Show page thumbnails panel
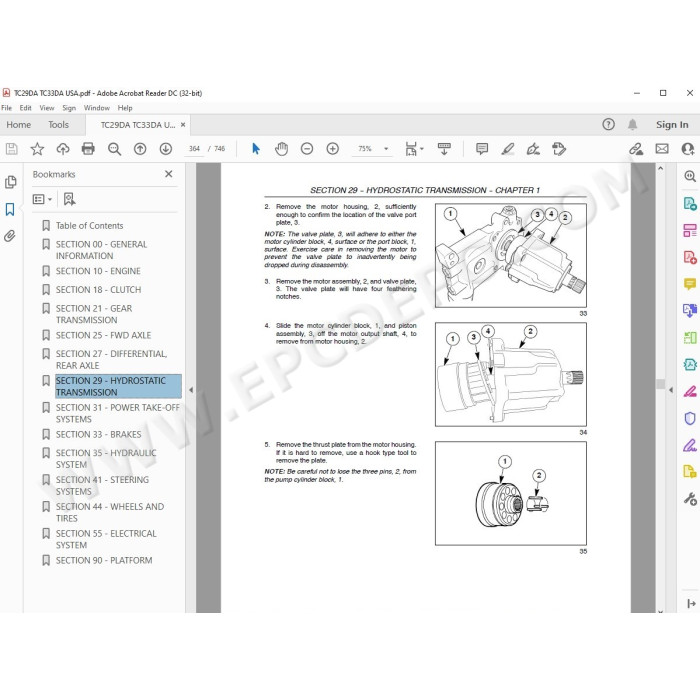The width and height of the screenshot is (700, 700). coord(10,182)
